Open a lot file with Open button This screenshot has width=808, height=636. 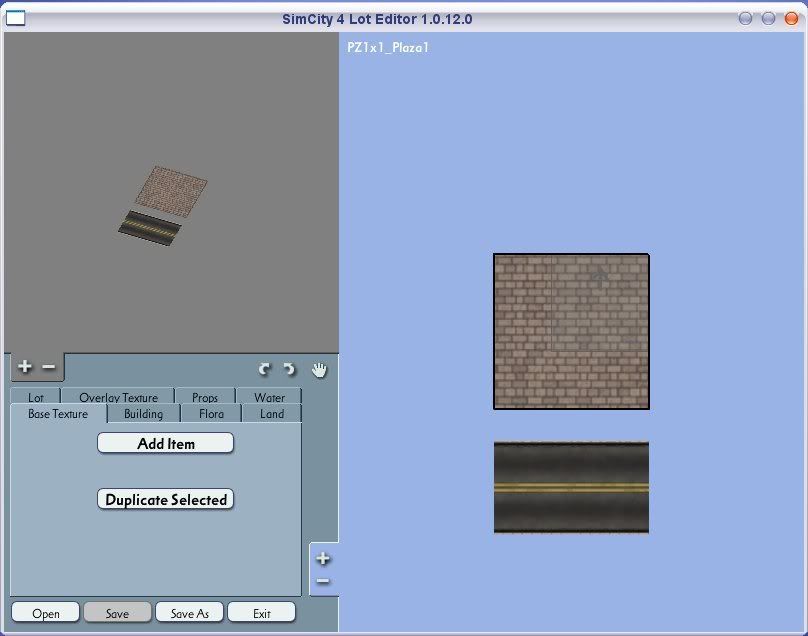click(x=45, y=613)
